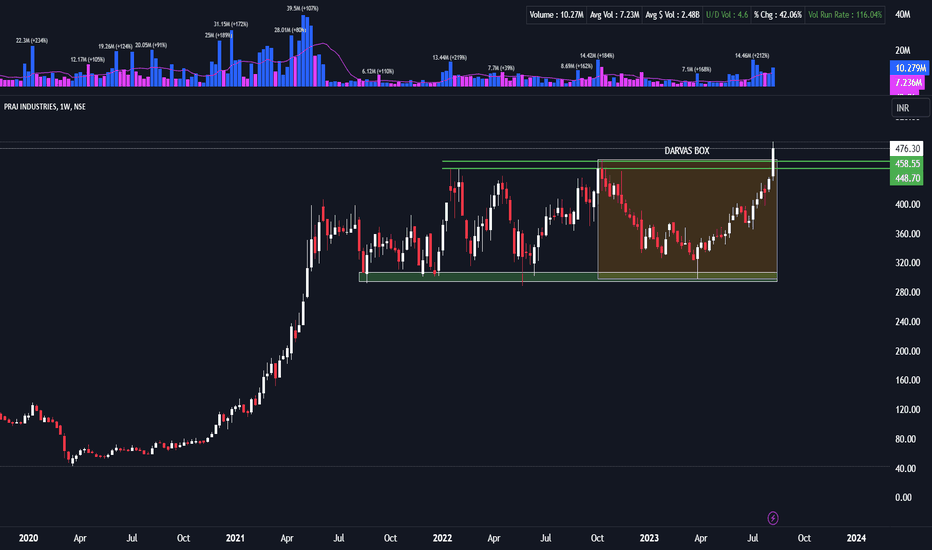Image resolution: width=932 pixels, height=550 pixels.
Task: Open the INR currency selector
Action: coord(909,108)
